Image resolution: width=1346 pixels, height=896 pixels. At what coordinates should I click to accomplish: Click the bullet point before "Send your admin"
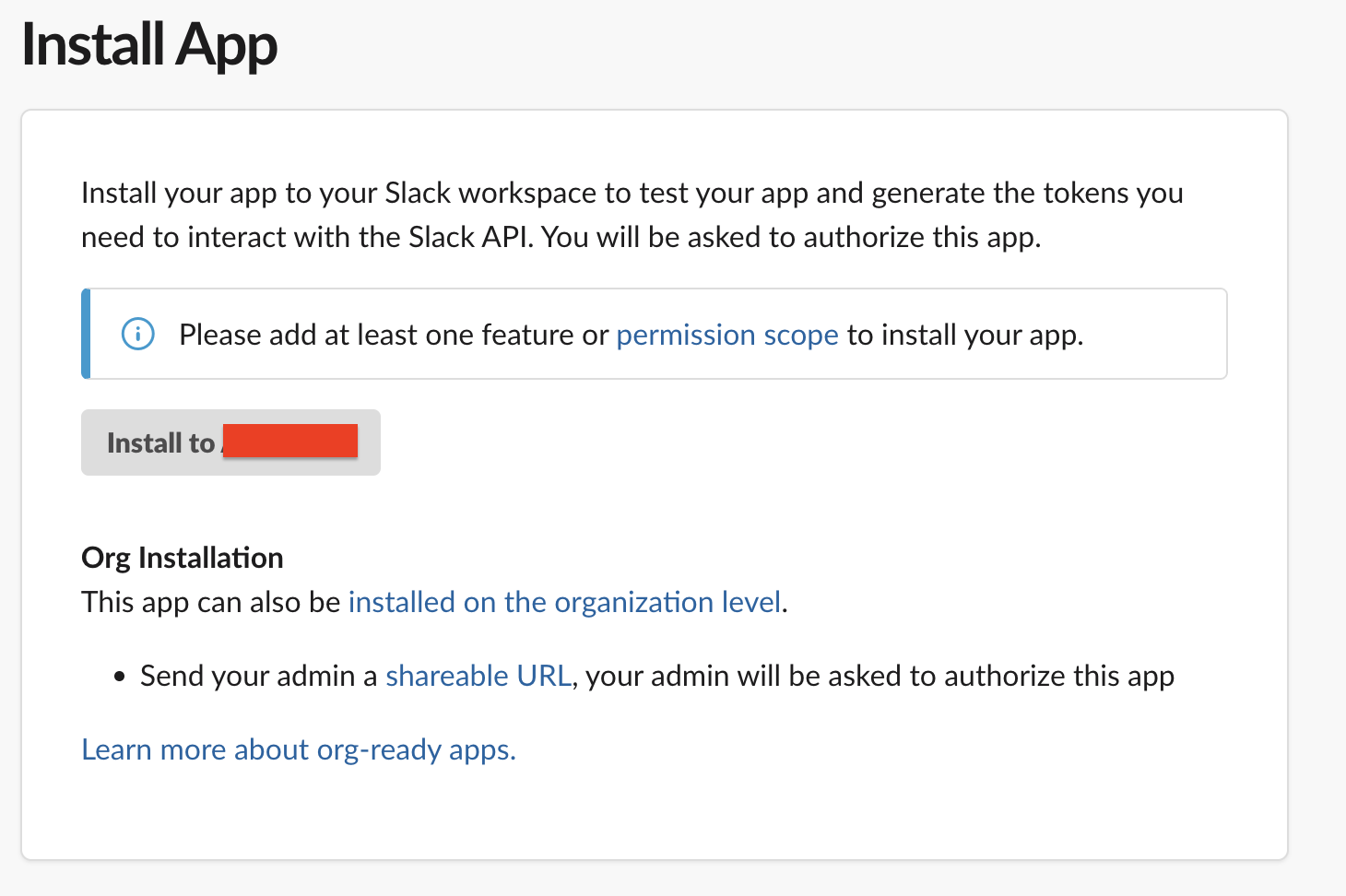tap(120, 677)
